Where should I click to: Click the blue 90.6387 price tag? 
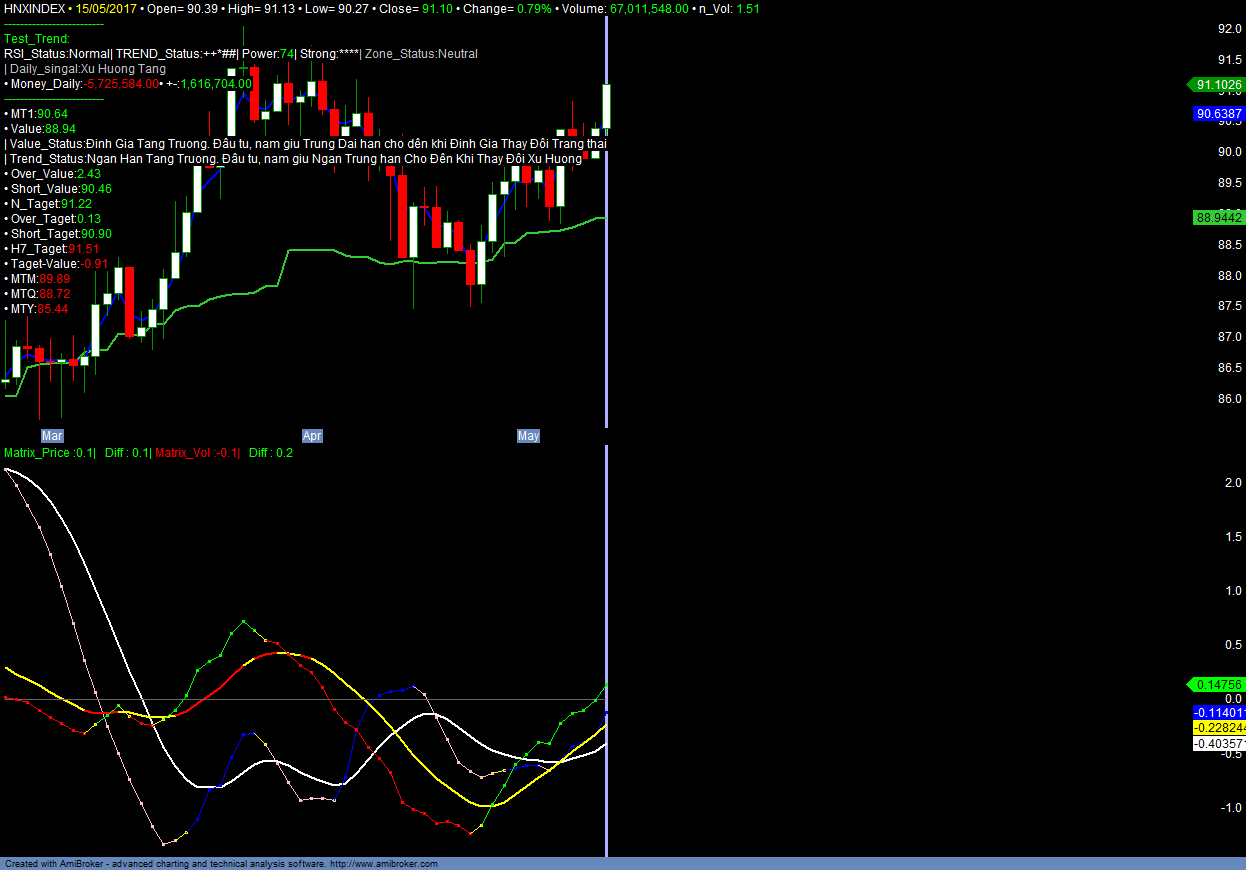1218,114
